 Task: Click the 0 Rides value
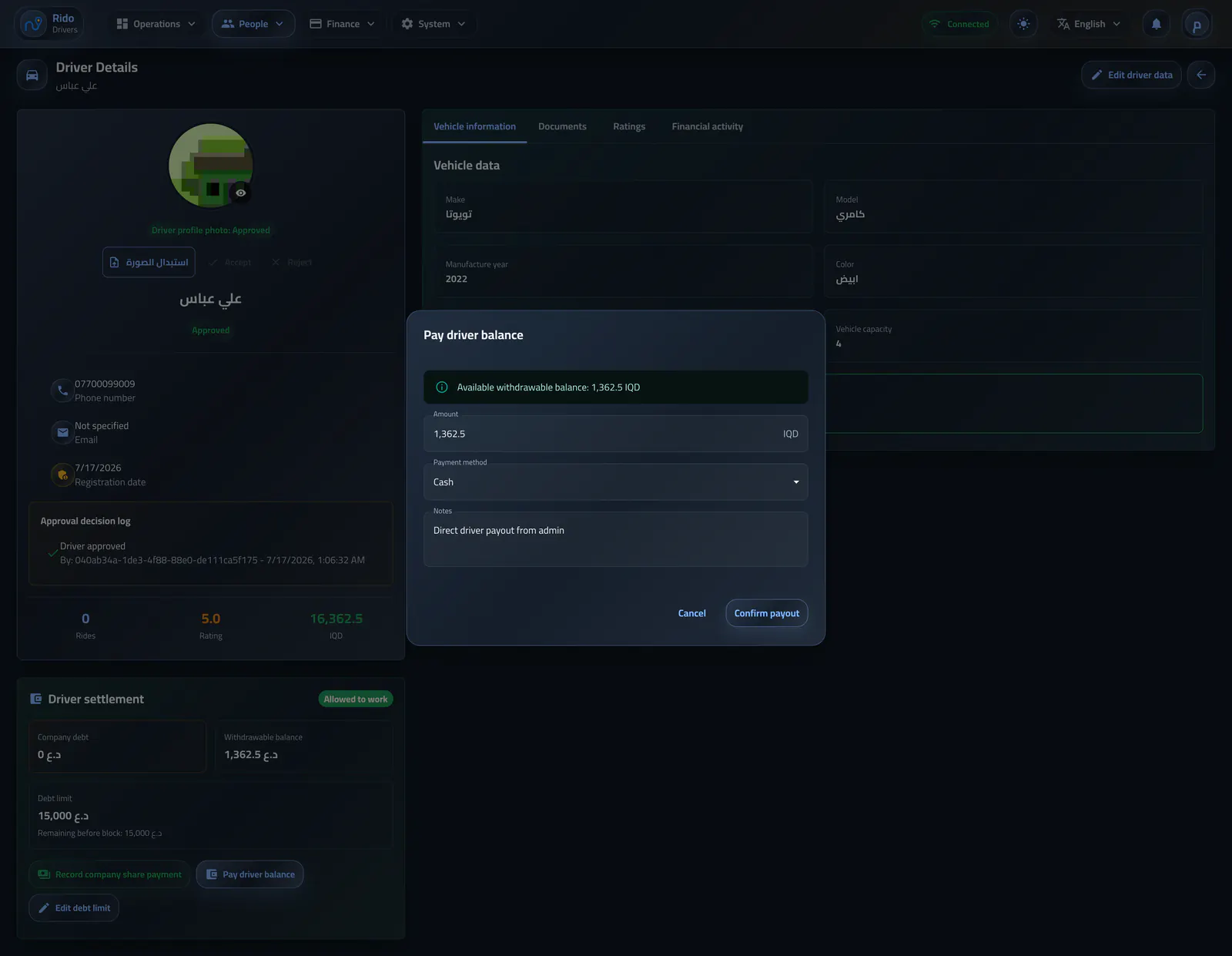pos(85,619)
